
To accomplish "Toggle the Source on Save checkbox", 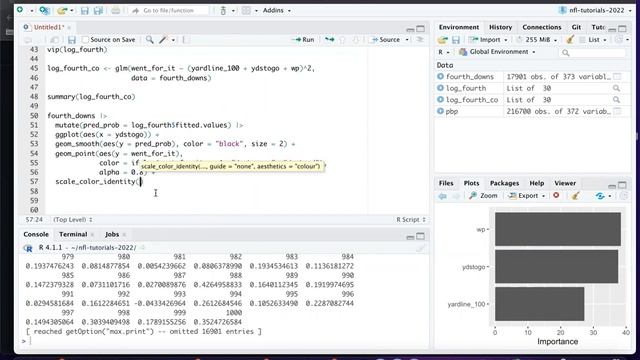I will click(85, 40).
